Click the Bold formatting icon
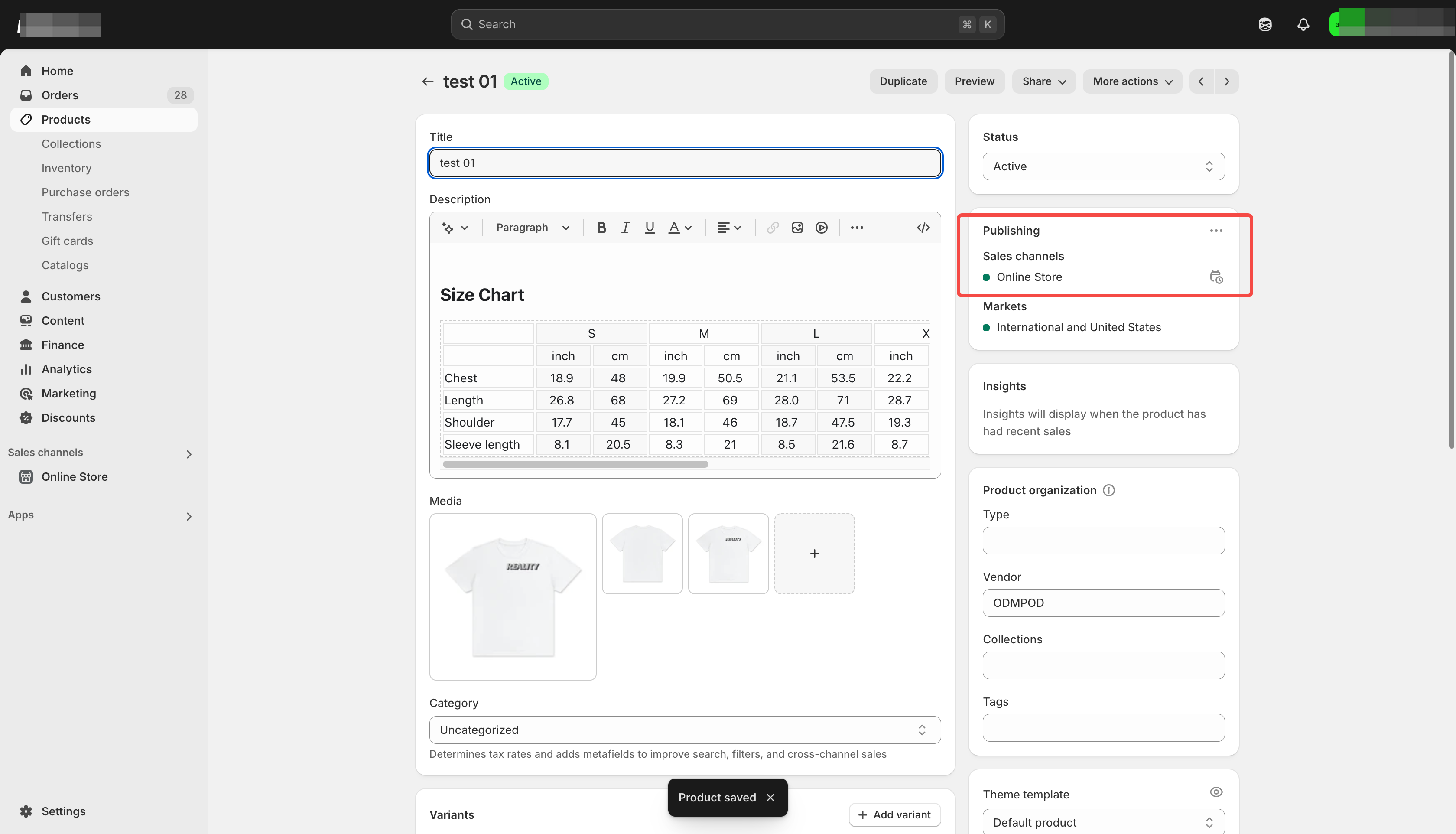Viewport: 1456px width, 834px height. tap(601, 228)
